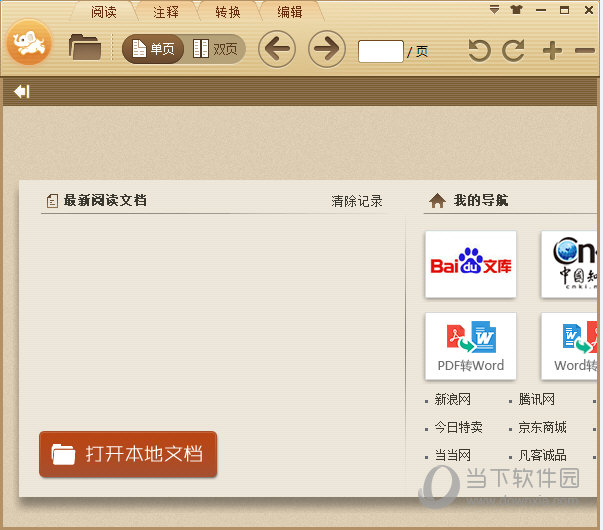Screen dimensions: 603x530
Task: Open the Word转 conversion tile
Action: point(569,346)
